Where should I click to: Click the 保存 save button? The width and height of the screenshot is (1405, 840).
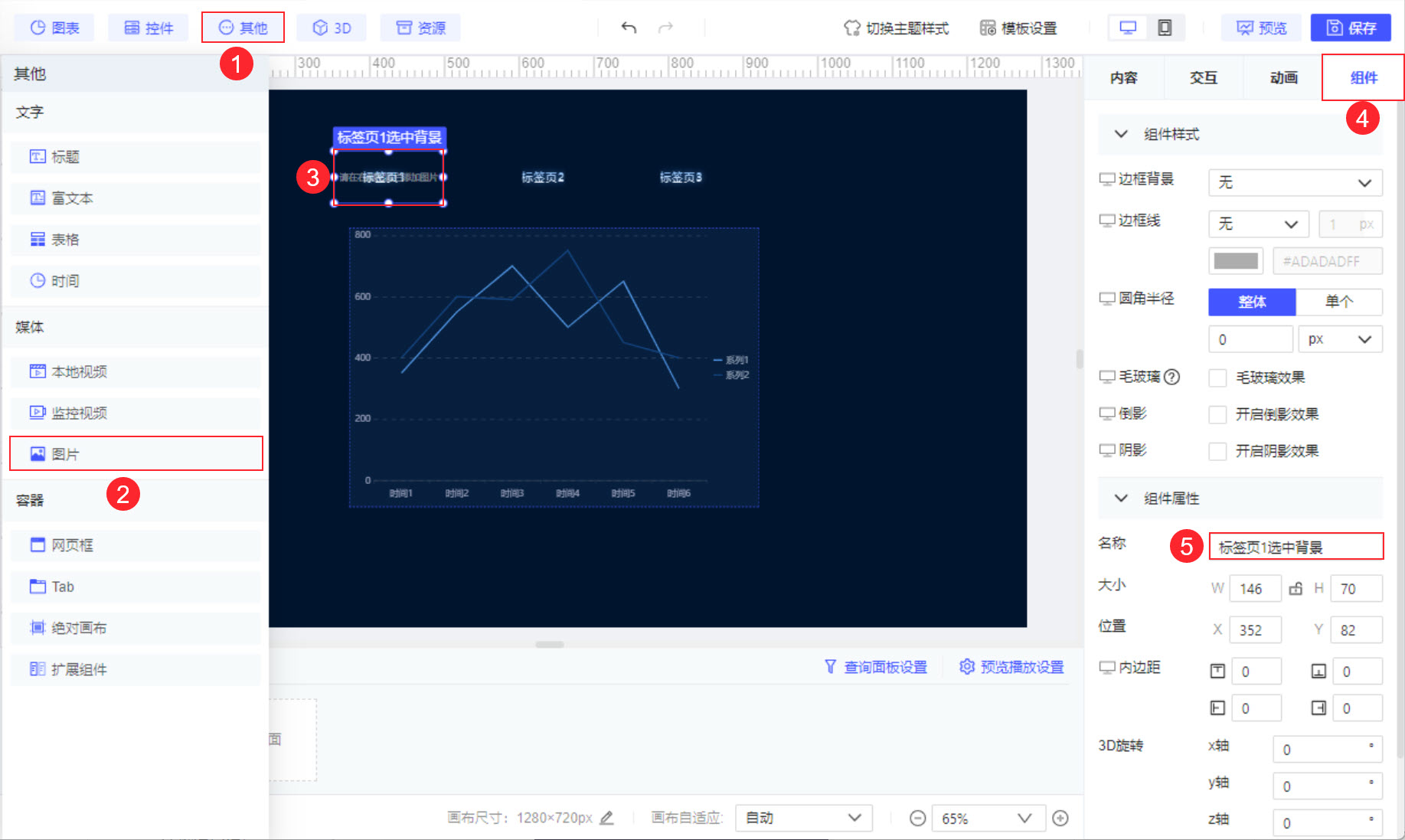pos(1351,28)
